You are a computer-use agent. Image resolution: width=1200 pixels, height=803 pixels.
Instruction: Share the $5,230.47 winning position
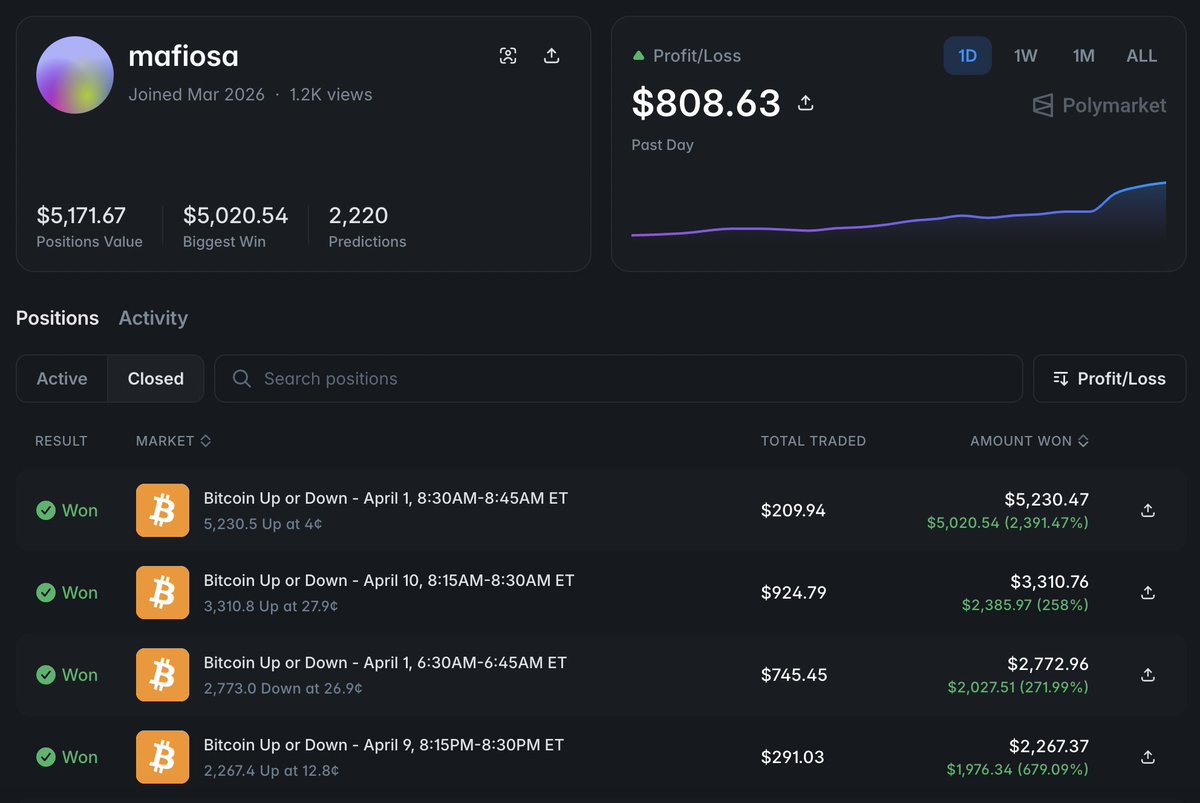(x=1148, y=510)
